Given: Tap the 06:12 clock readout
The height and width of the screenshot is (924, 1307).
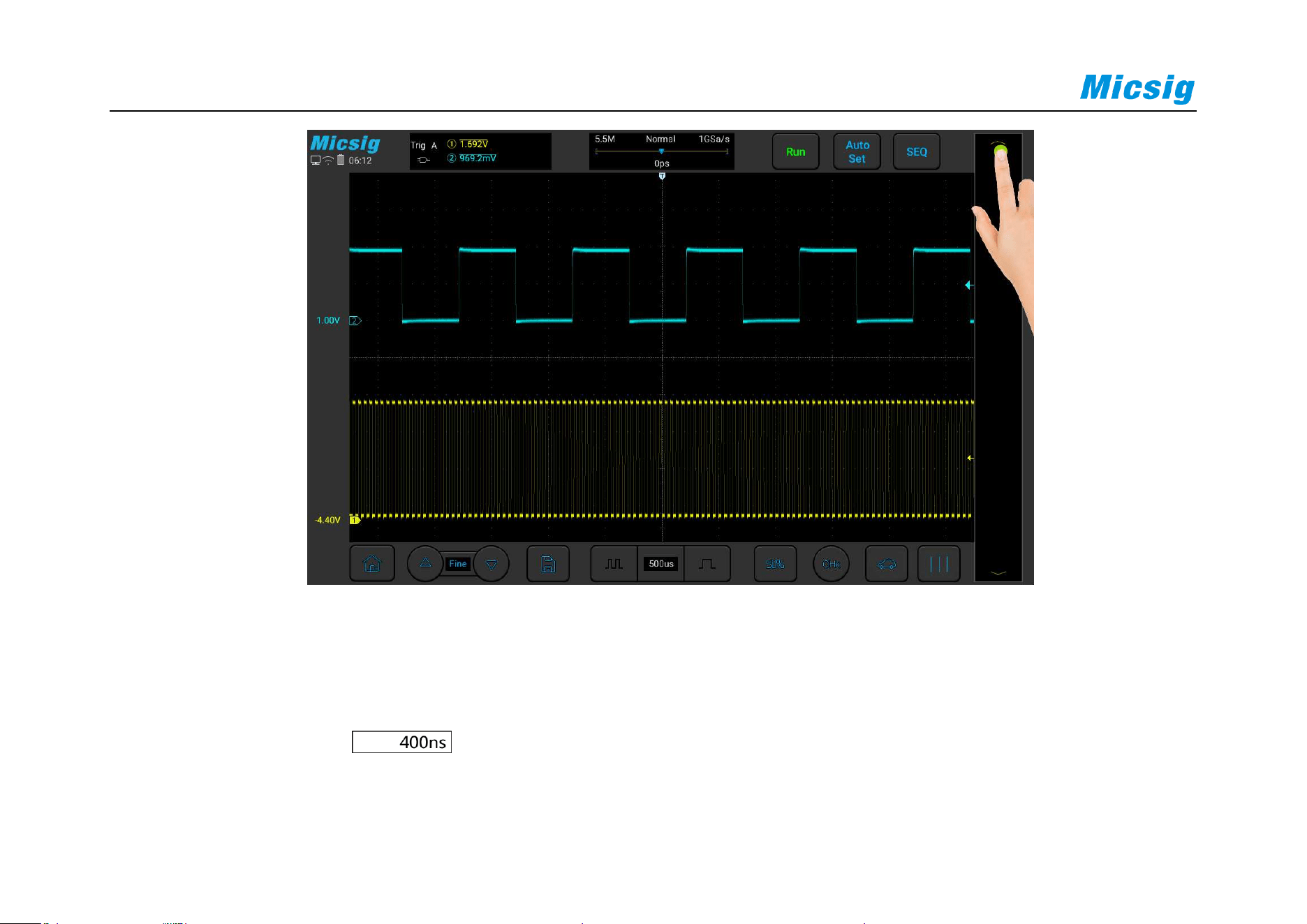Looking at the screenshot, I should click(360, 161).
